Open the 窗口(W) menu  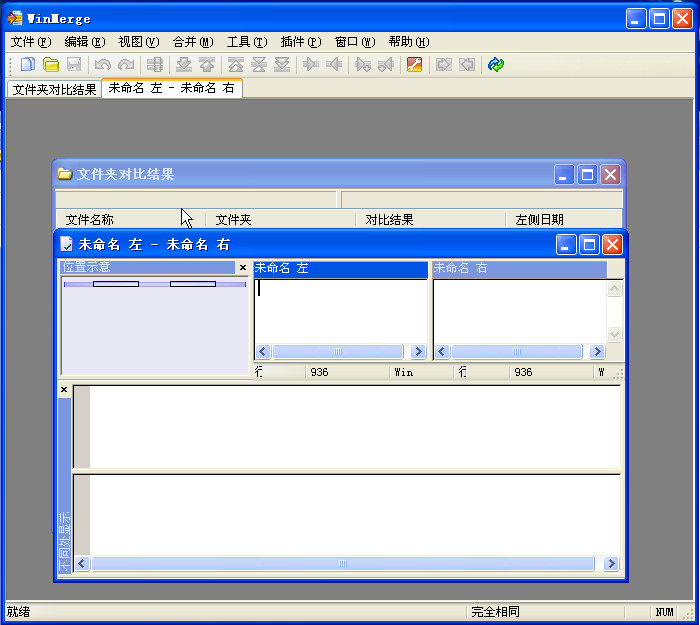pos(355,42)
